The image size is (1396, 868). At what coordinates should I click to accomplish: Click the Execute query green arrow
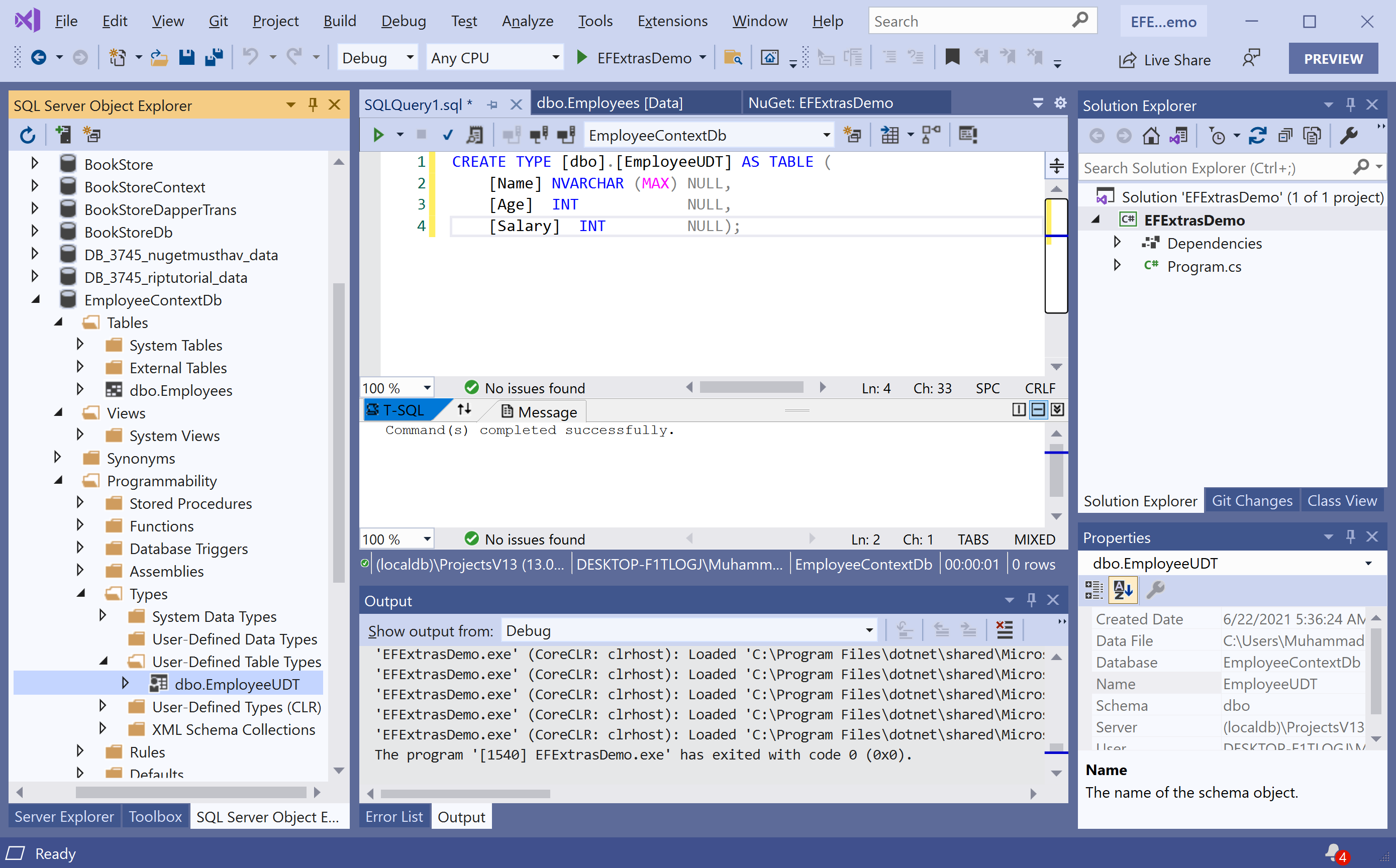click(378, 136)
